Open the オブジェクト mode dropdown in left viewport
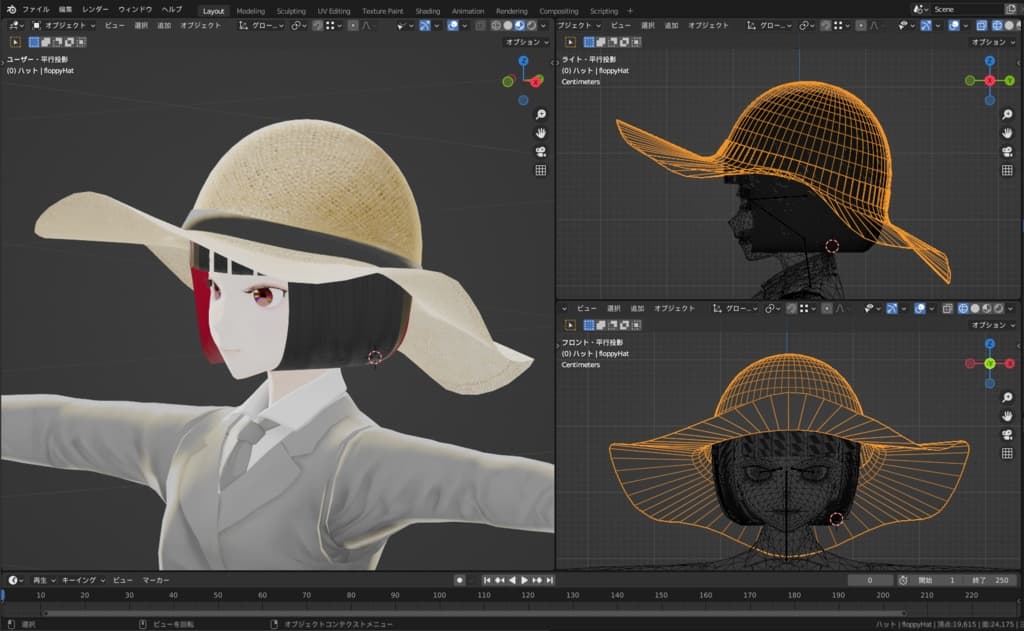Screen dimensions: 1024x631 (x=66, y=25)
